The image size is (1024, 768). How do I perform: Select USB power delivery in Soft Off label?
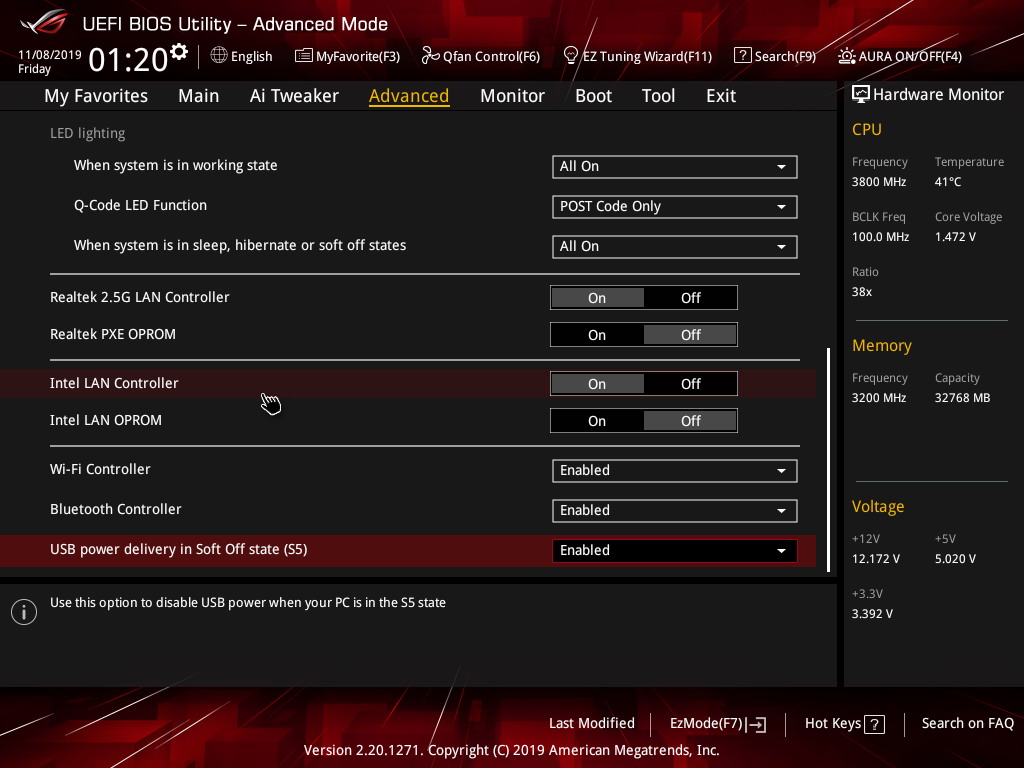coord(178,549)
